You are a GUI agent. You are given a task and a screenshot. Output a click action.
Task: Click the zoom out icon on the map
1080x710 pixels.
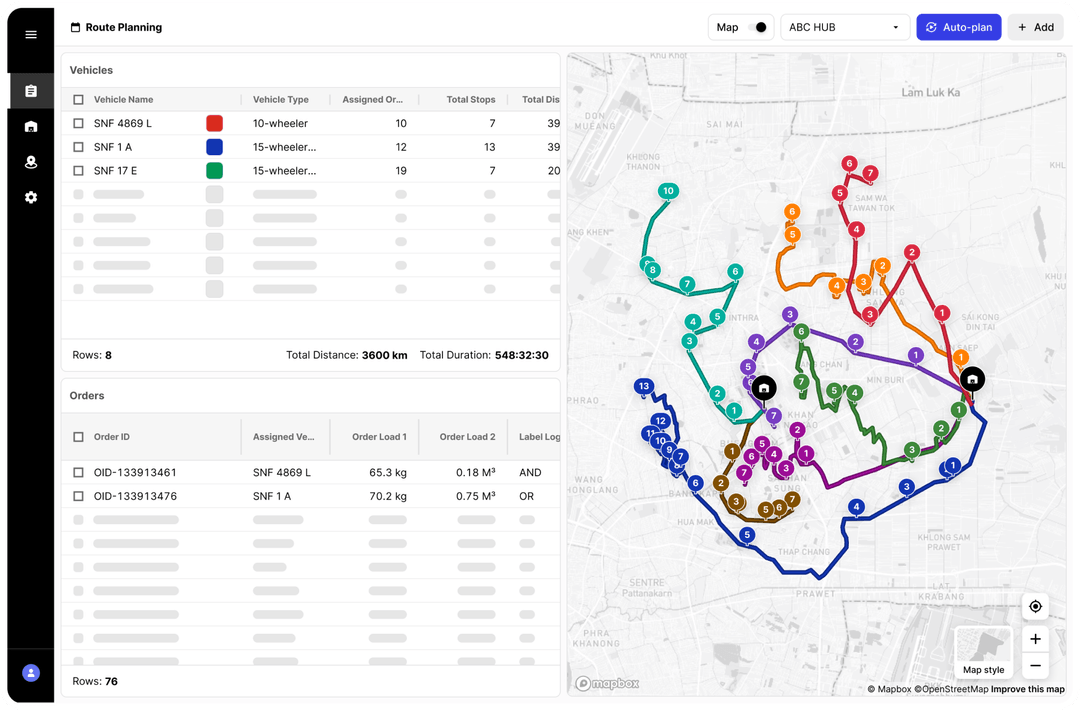coord(1035,665)
